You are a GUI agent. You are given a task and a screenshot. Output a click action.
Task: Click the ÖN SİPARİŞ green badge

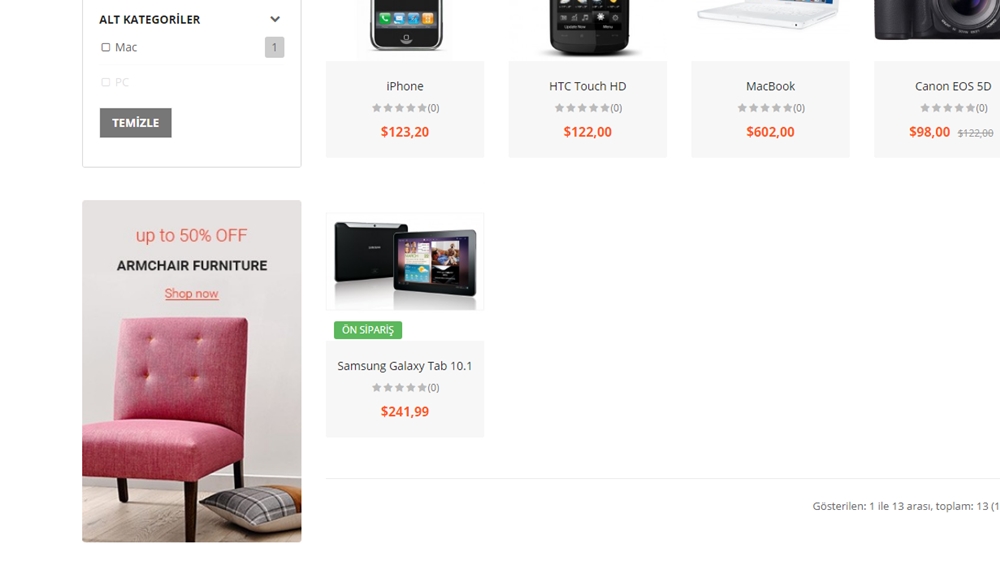click(x=368, y=330)
